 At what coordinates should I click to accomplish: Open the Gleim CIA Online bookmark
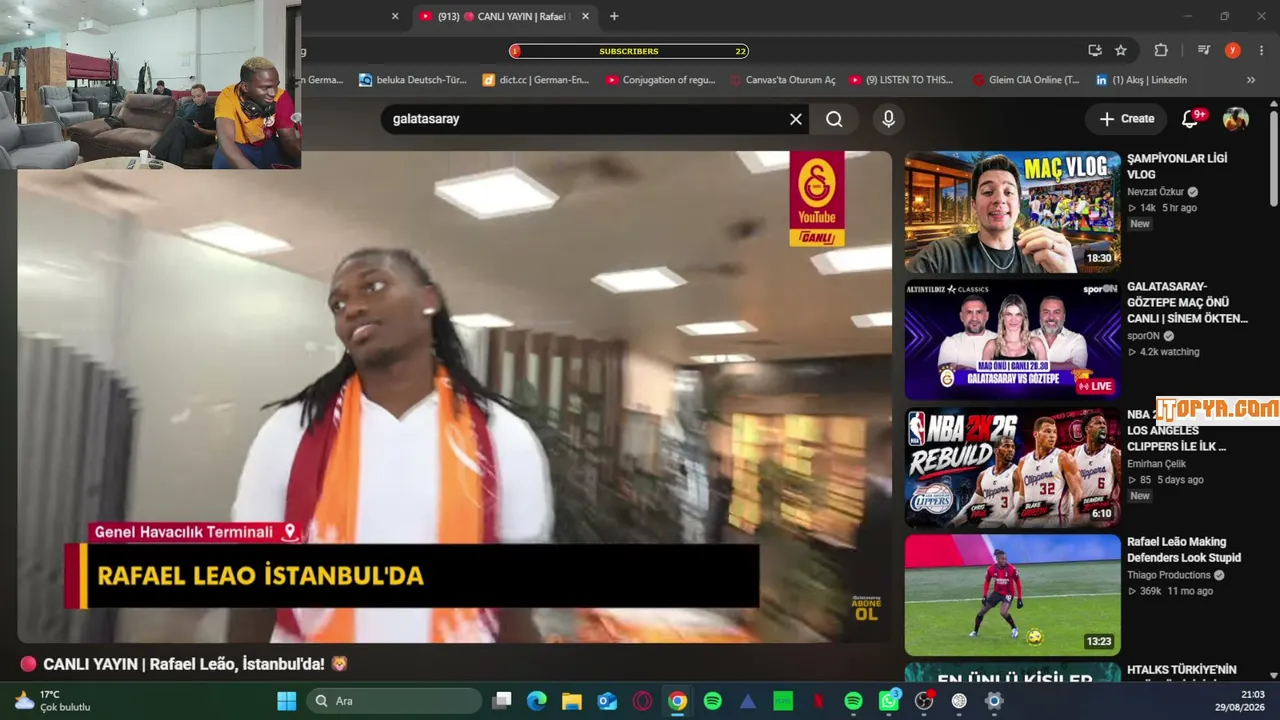1026,80
